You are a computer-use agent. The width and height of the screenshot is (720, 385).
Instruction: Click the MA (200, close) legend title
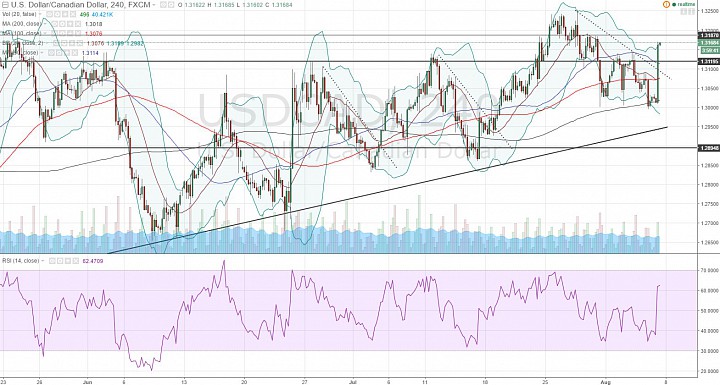(x=22, y=24)
